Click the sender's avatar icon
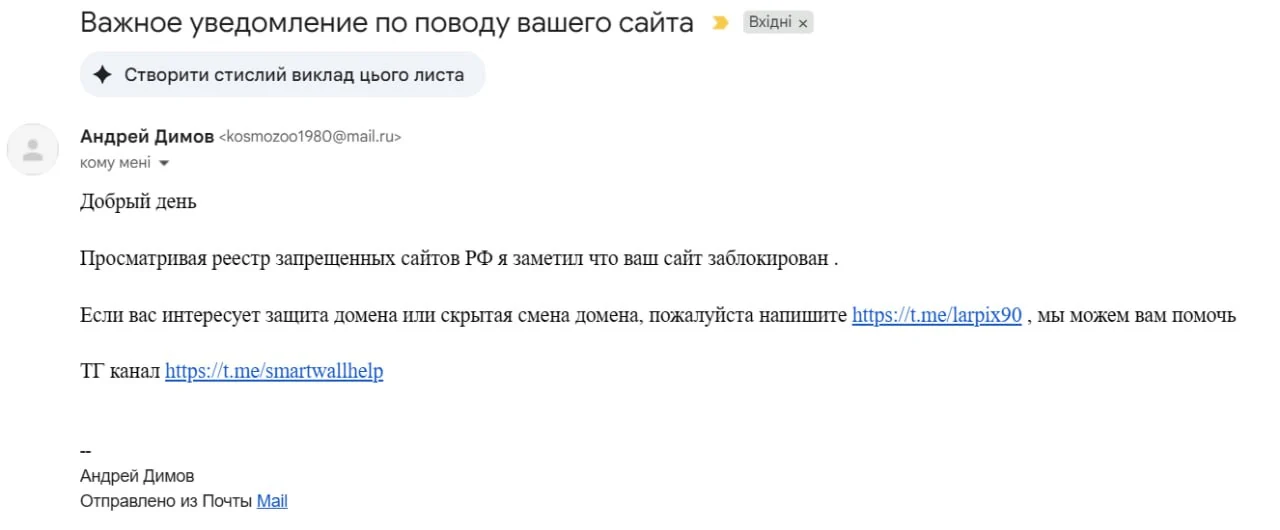The image size is (1280, 530). pos(33,150)
